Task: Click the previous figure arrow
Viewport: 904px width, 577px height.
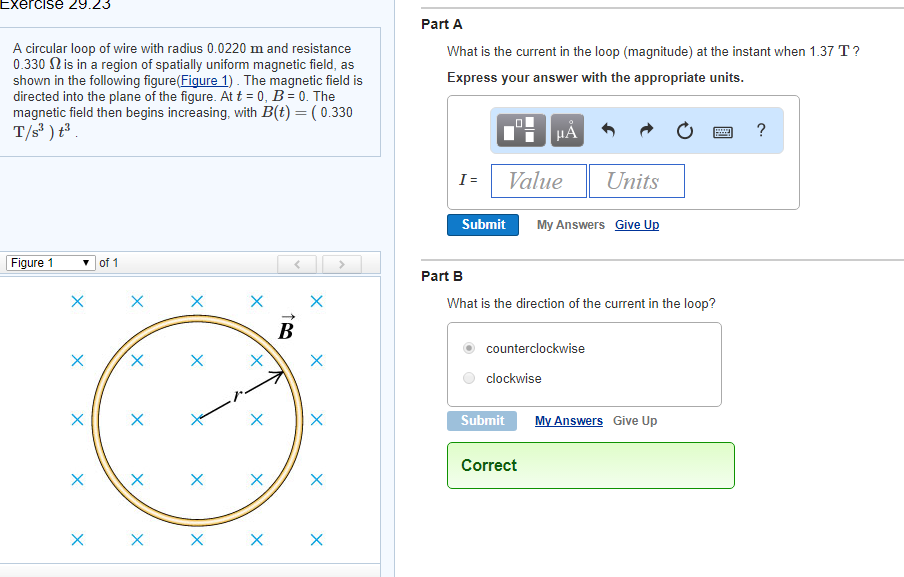Action: [x=297, y=263]
